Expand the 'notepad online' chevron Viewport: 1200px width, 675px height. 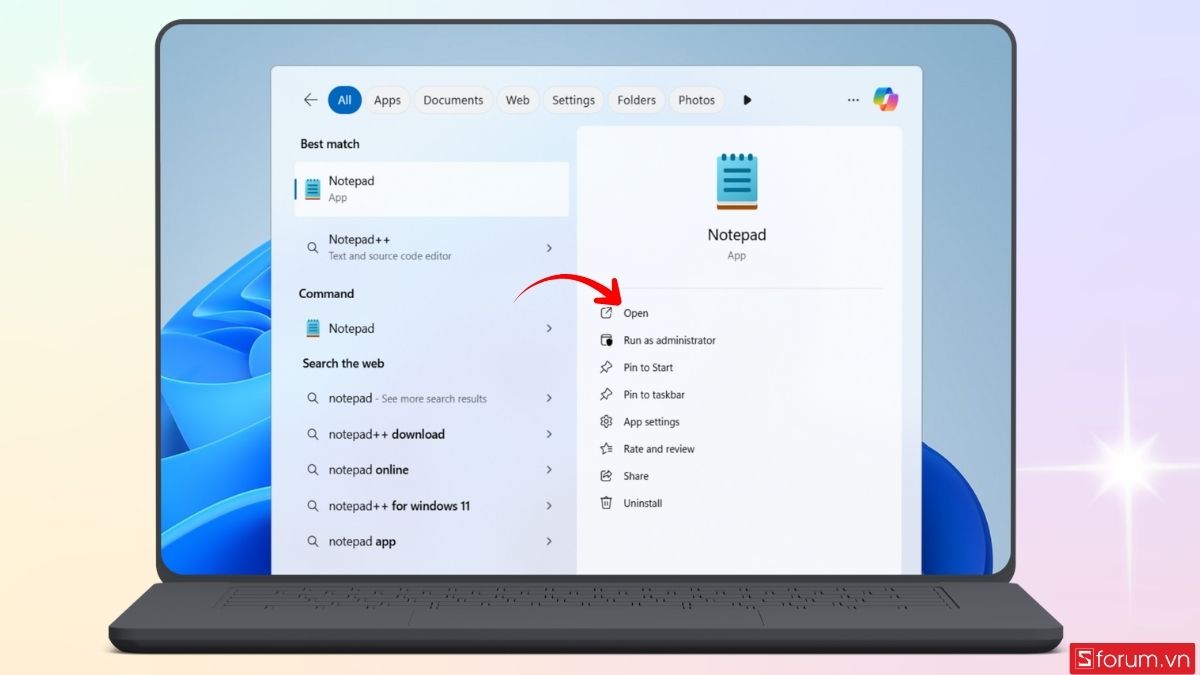point(549,470)
